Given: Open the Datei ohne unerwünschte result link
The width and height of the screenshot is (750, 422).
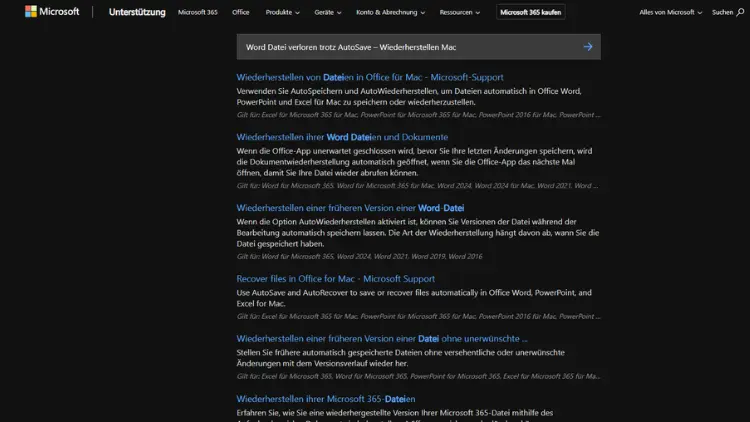Looking at the screenshot, I should click(382, 339).
